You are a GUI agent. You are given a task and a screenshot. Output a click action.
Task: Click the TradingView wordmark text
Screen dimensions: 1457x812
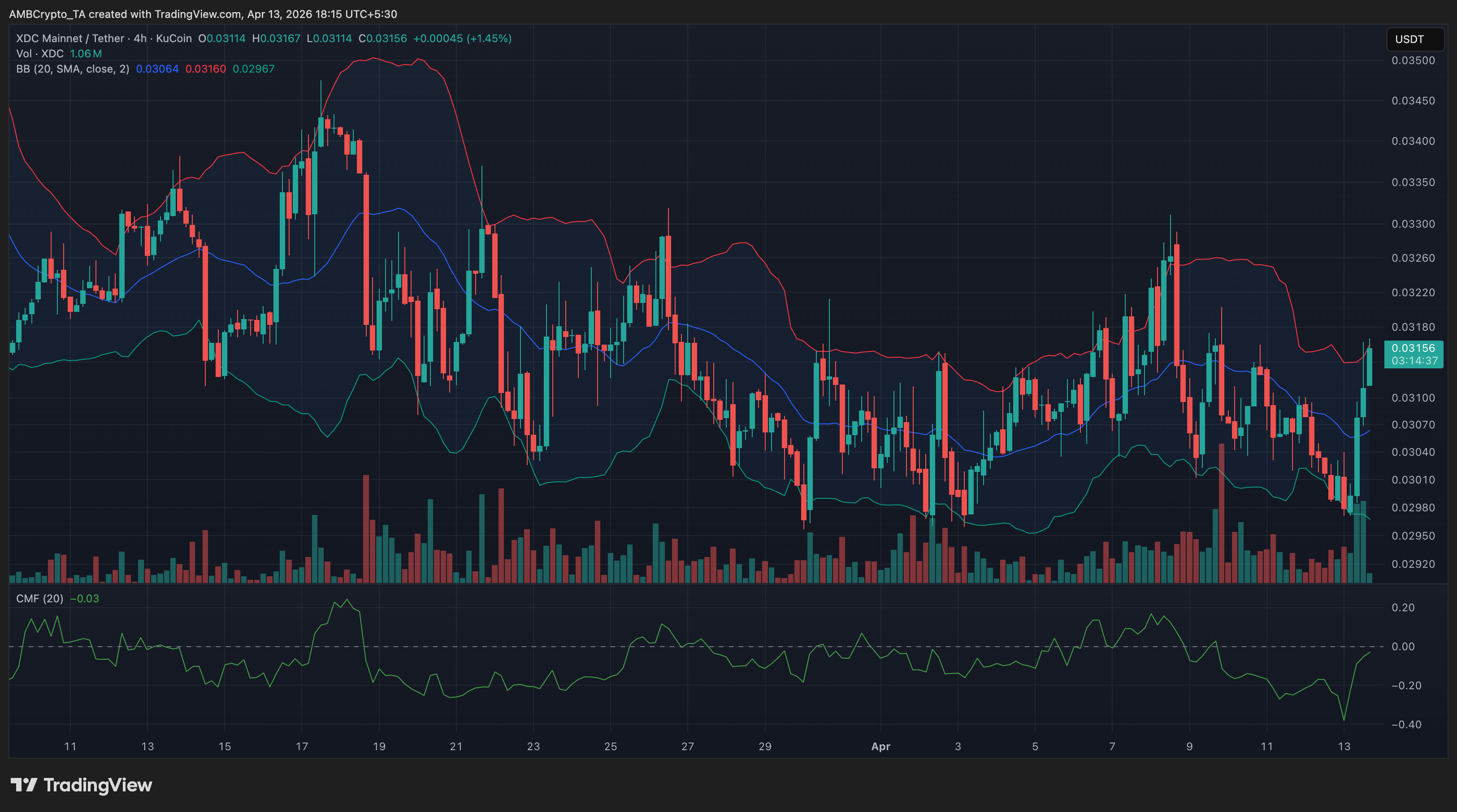[x=98, y=785]
